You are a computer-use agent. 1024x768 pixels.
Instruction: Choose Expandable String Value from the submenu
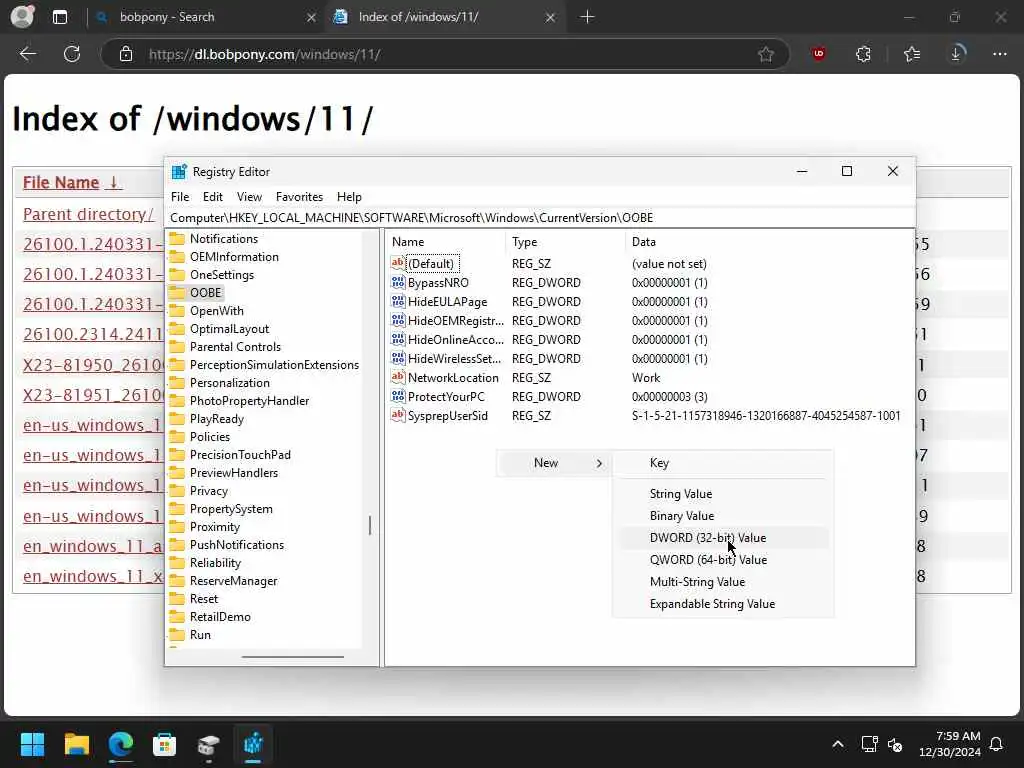(x=723, y=604)
